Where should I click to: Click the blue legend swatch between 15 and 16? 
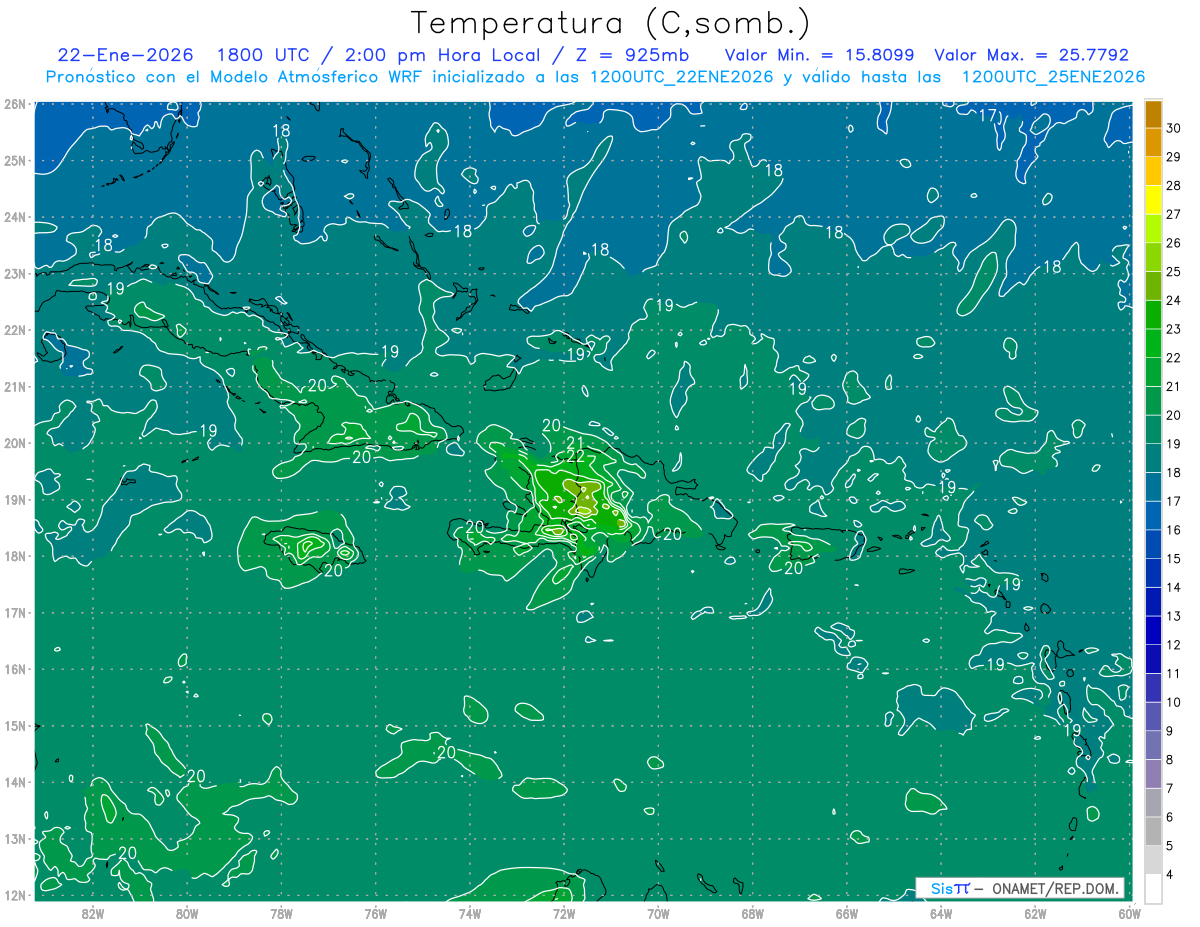1153,544
